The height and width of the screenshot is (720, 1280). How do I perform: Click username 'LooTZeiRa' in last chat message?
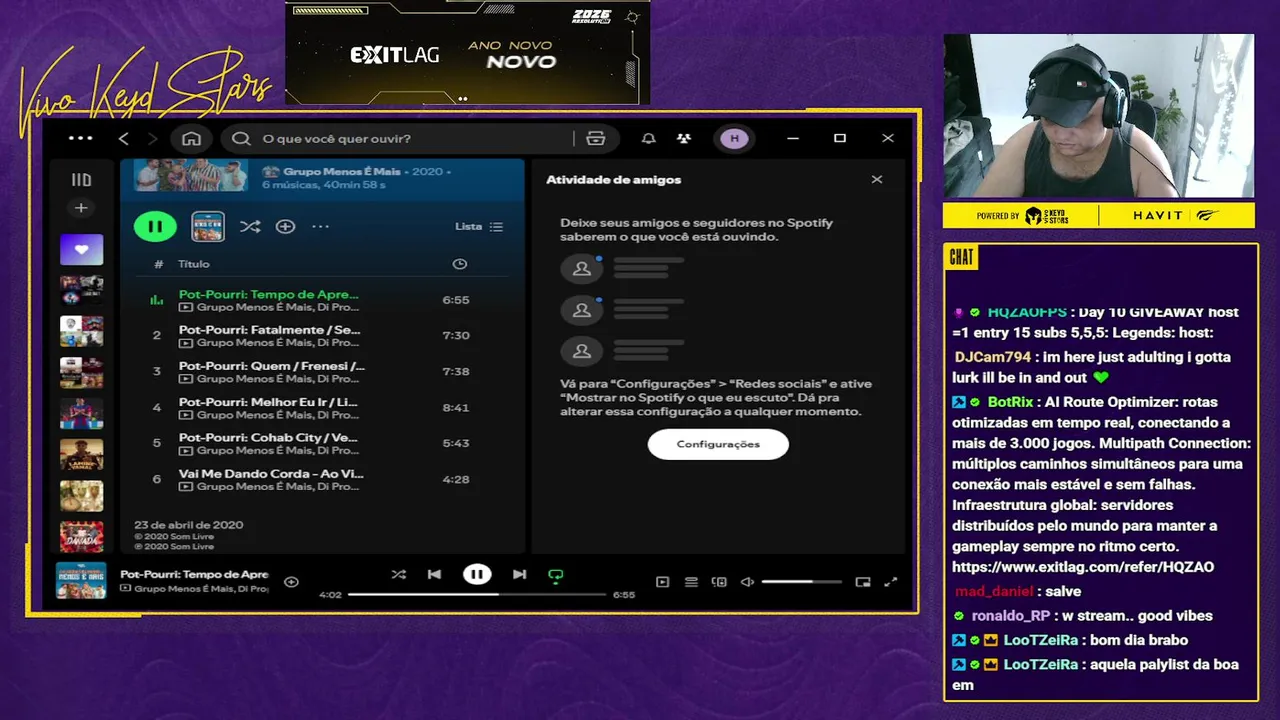1041,664
